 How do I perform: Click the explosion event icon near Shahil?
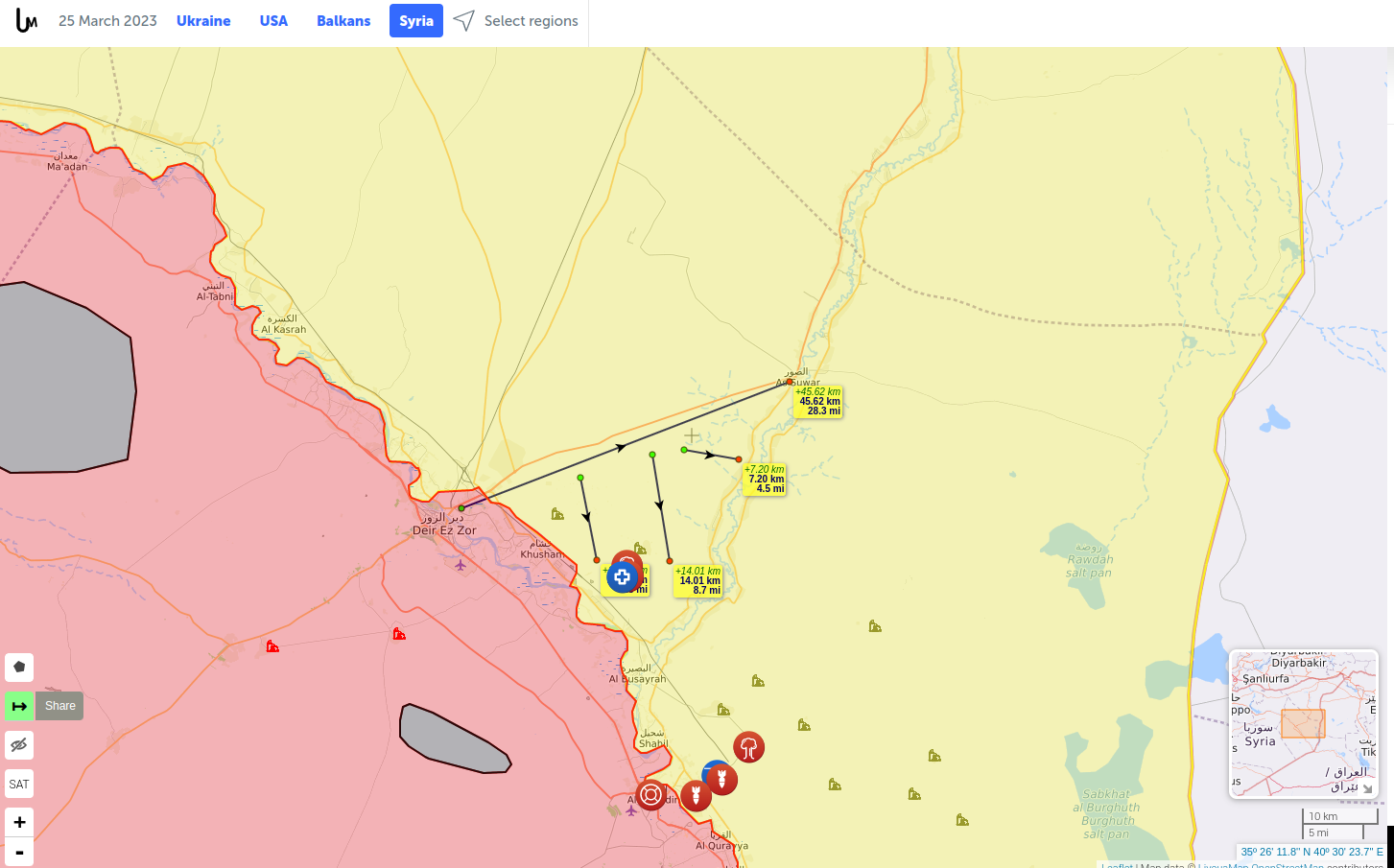coord(749,747)
